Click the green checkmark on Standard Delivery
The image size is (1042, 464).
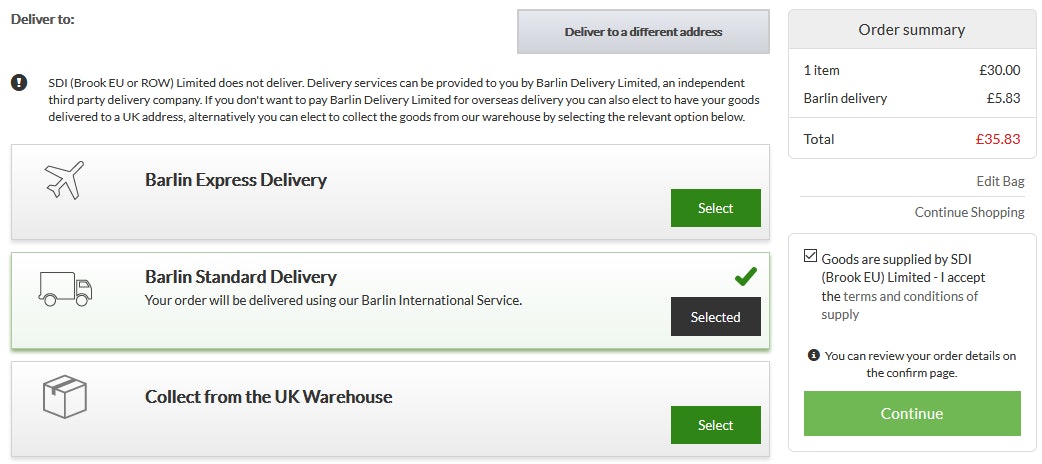pyautogui.click(x=745, y=276)
